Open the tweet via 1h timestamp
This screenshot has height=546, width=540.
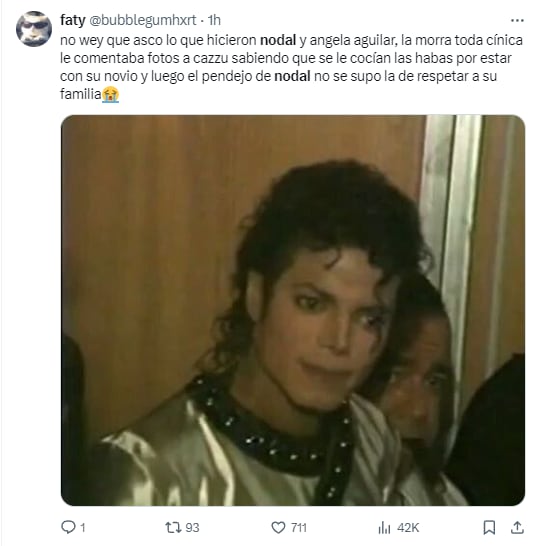coord(214,20)
